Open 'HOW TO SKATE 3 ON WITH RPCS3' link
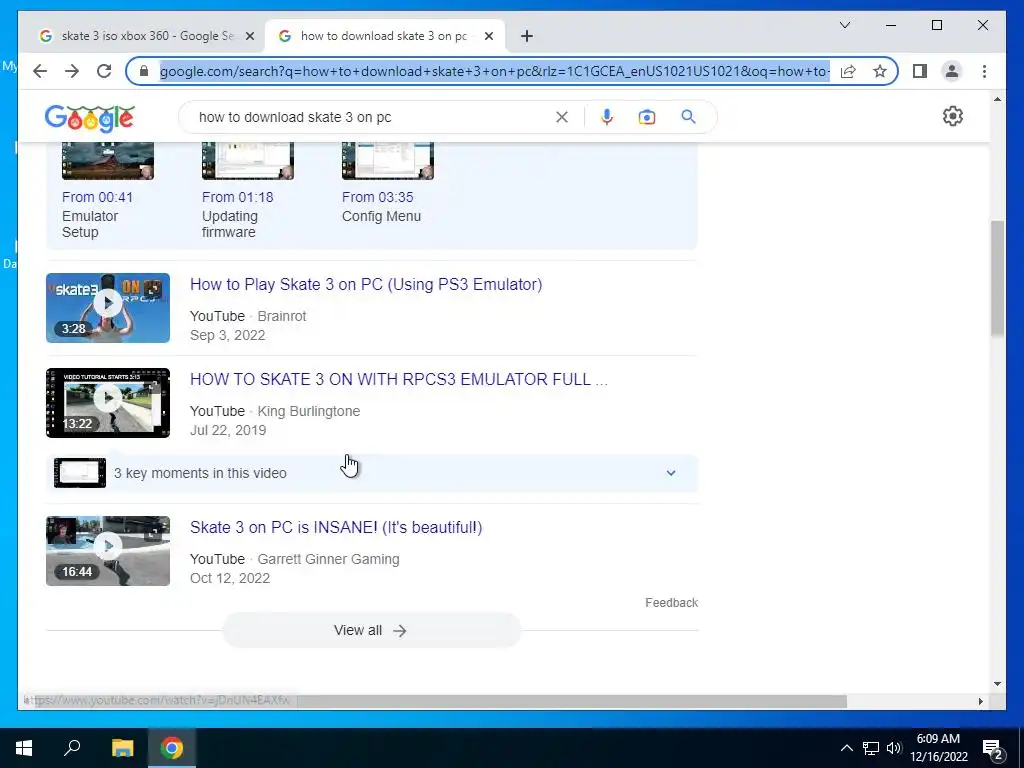 click(x=398, y=379)
